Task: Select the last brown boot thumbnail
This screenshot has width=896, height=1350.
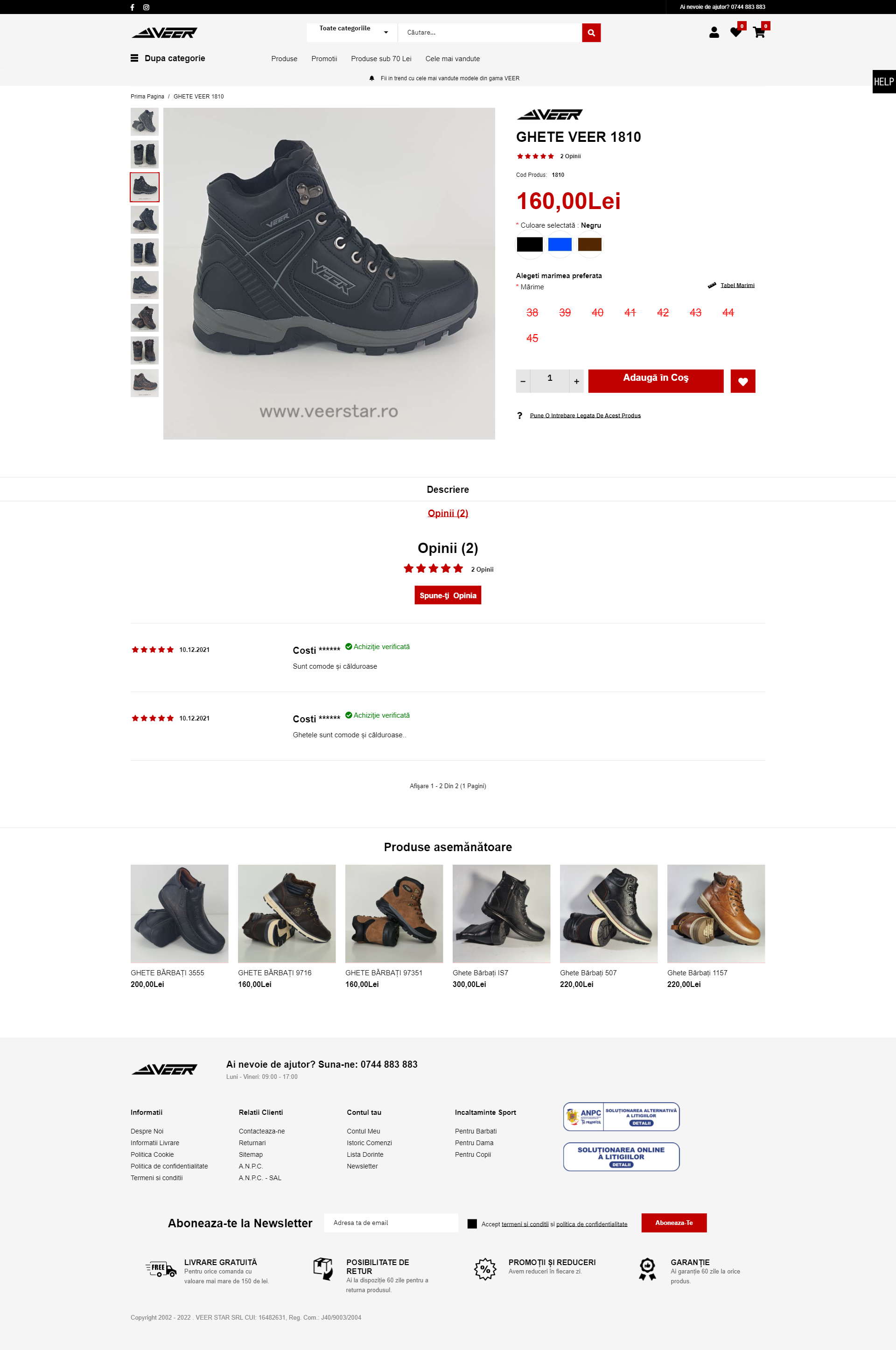Action: (x=145, y=383)
